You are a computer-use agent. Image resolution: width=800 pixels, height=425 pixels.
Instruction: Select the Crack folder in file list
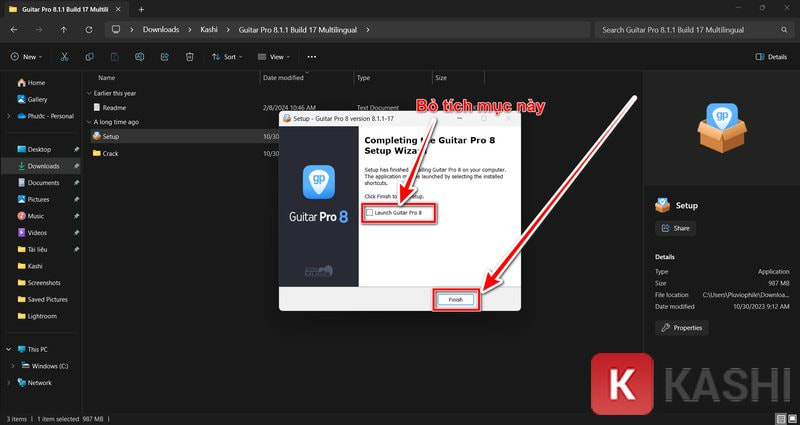coord(110,153)
